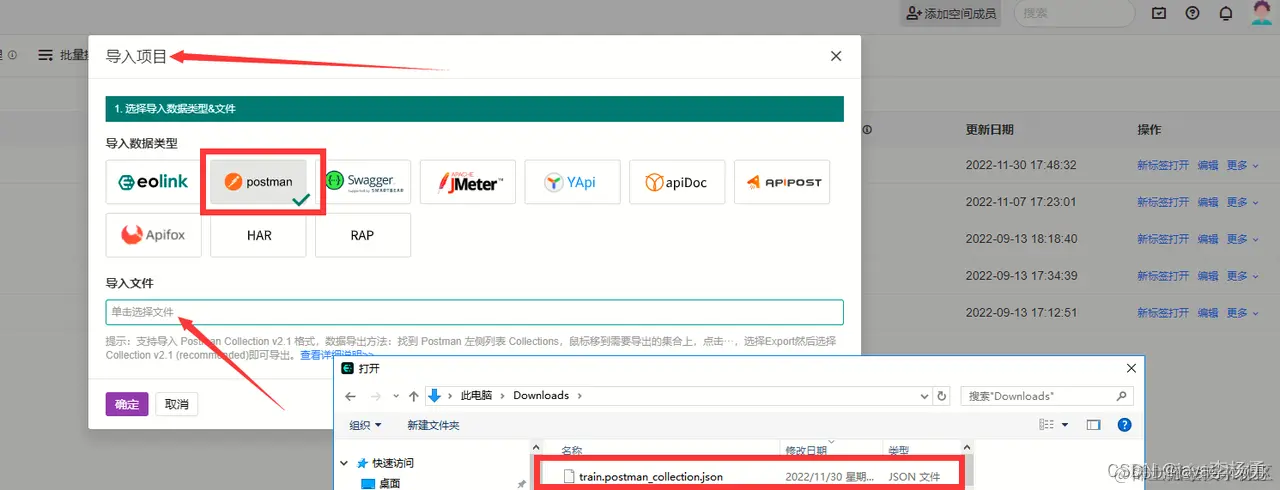1280x490 pixels.
Task: Select RAP import data type
Action: (x=363, y=236)
